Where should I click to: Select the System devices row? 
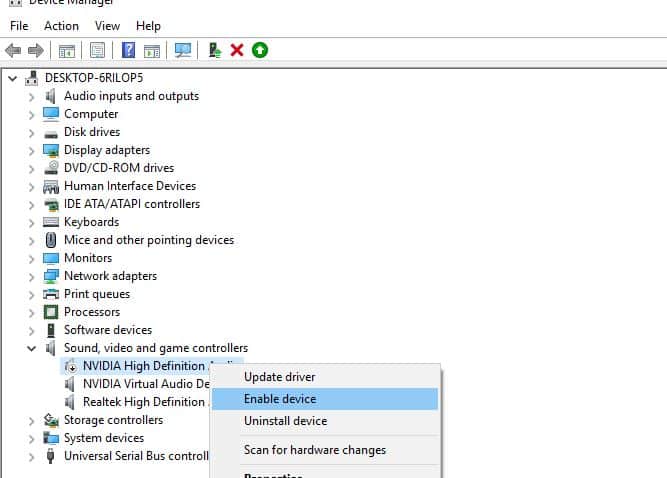click(104, 438)
